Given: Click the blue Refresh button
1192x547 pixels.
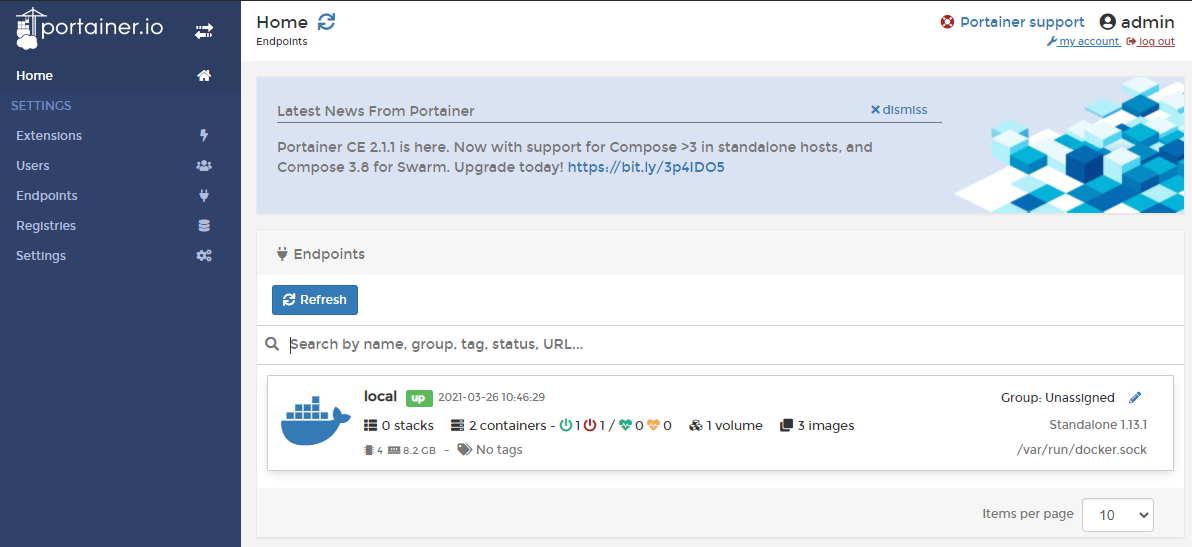Looking at the screenshot, I should [315, 300].
